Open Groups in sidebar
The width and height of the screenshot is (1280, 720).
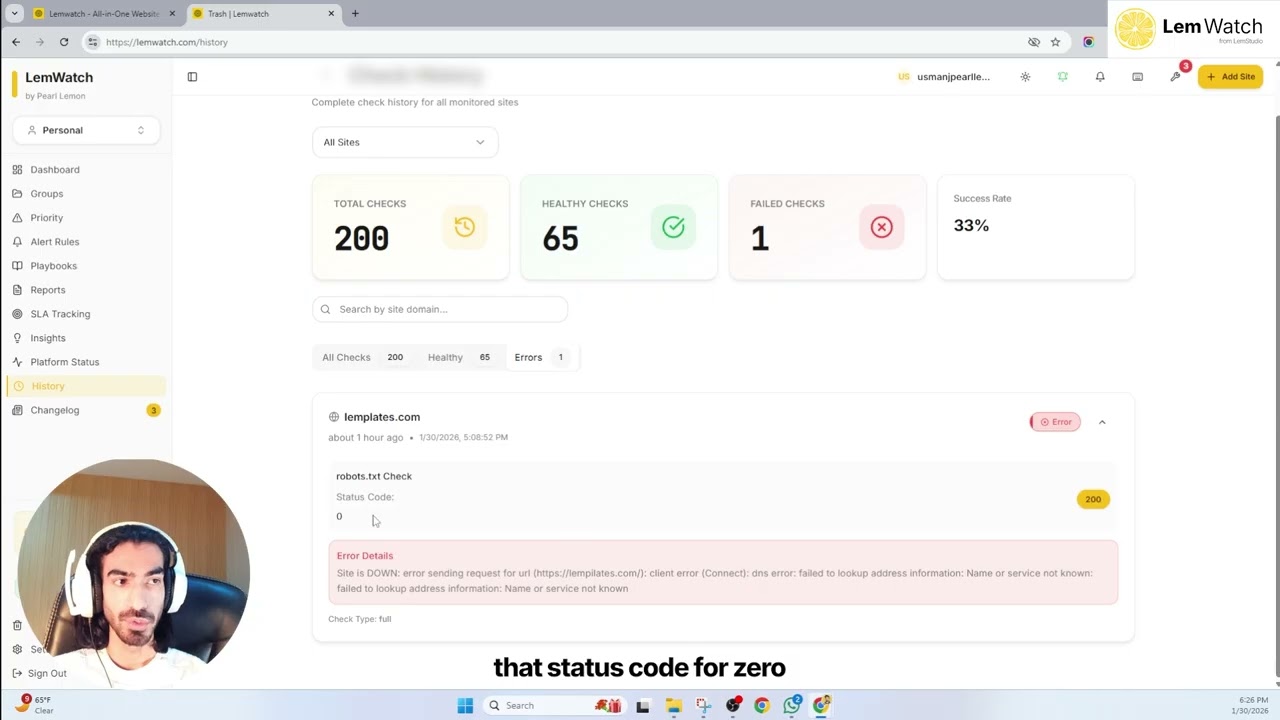[x=46, y=194]
